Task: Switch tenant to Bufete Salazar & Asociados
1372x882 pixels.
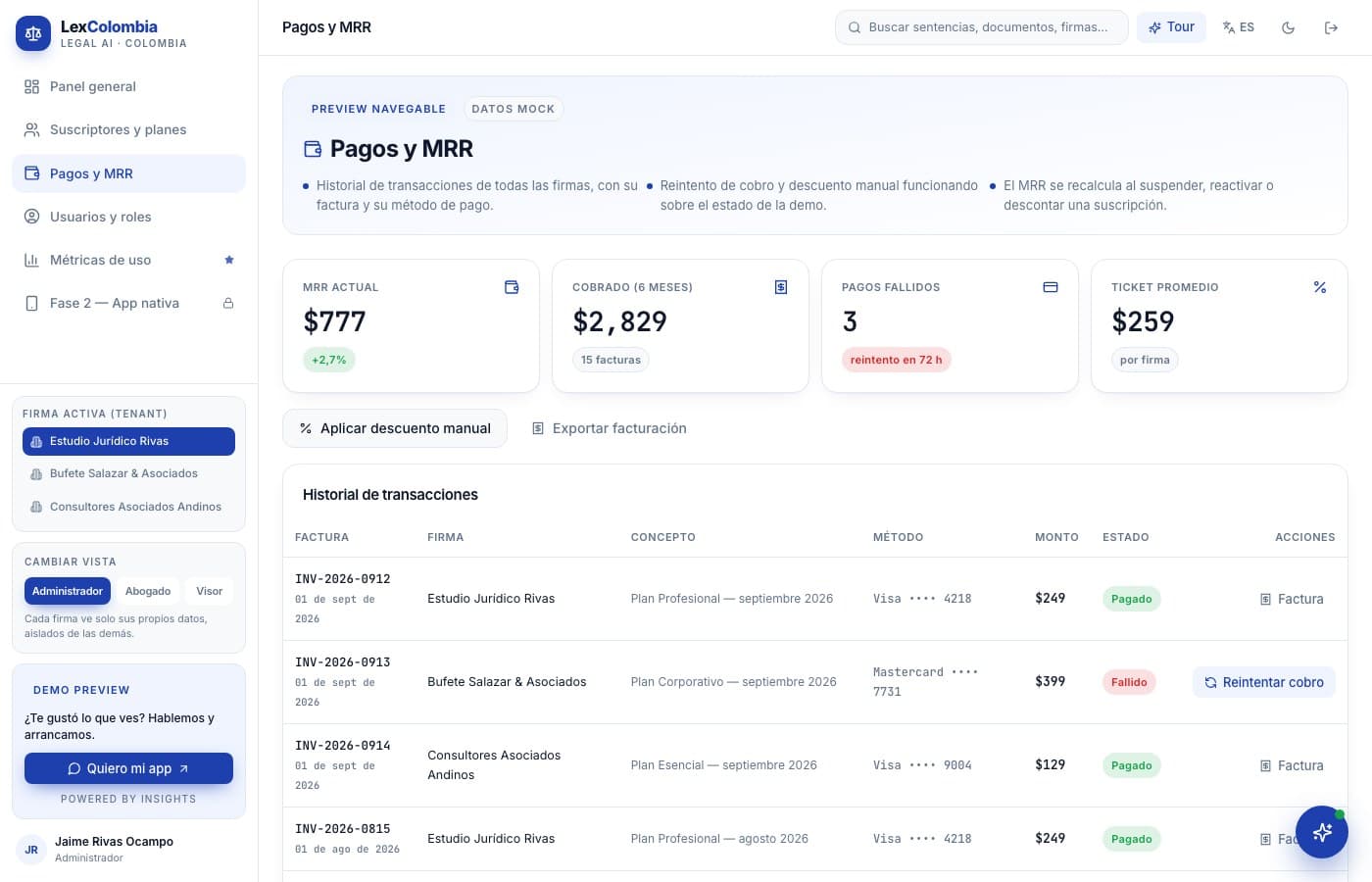Action: point(128,473)
